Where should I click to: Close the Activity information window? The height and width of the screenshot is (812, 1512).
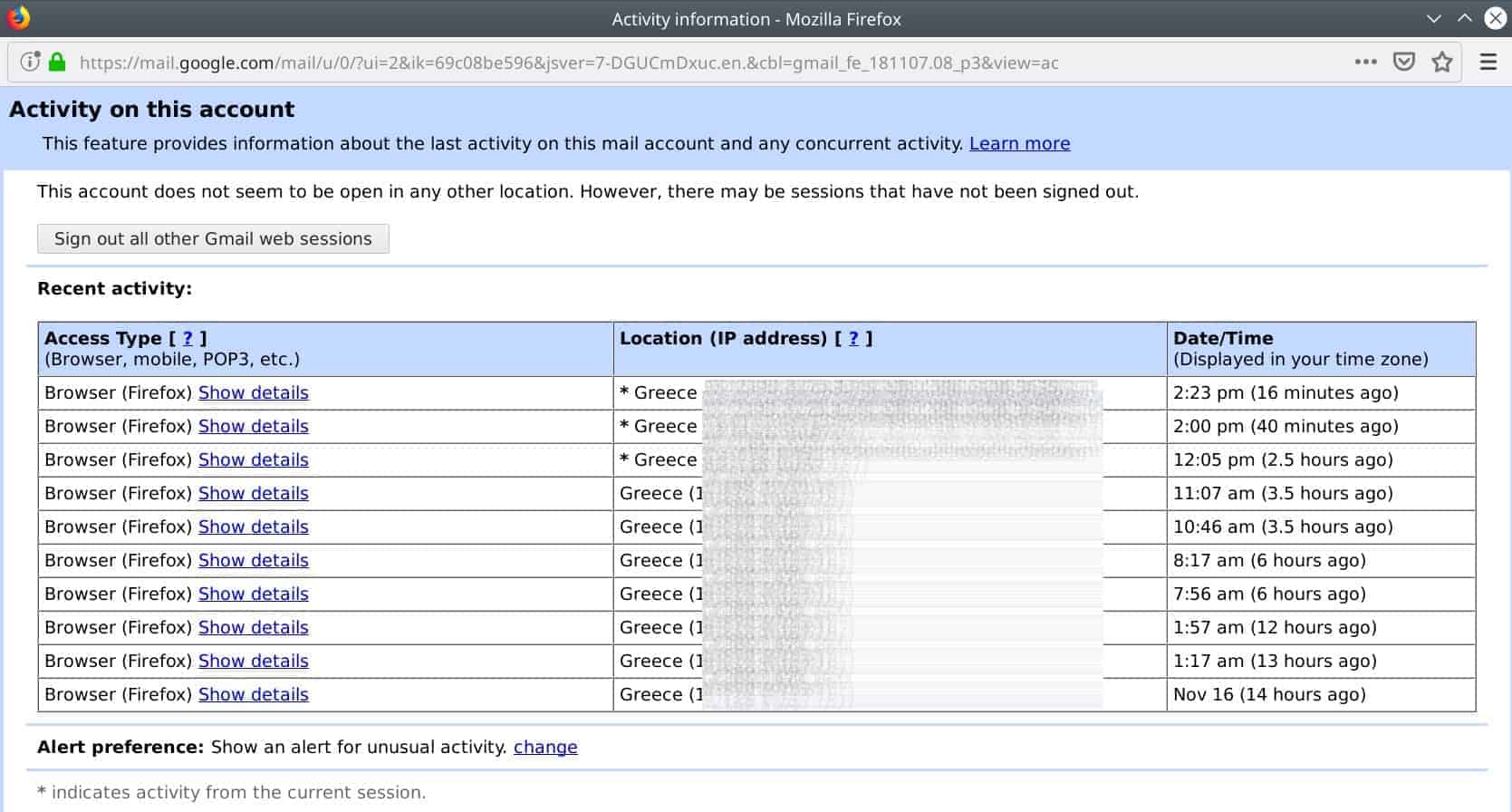pos(1495,18)
